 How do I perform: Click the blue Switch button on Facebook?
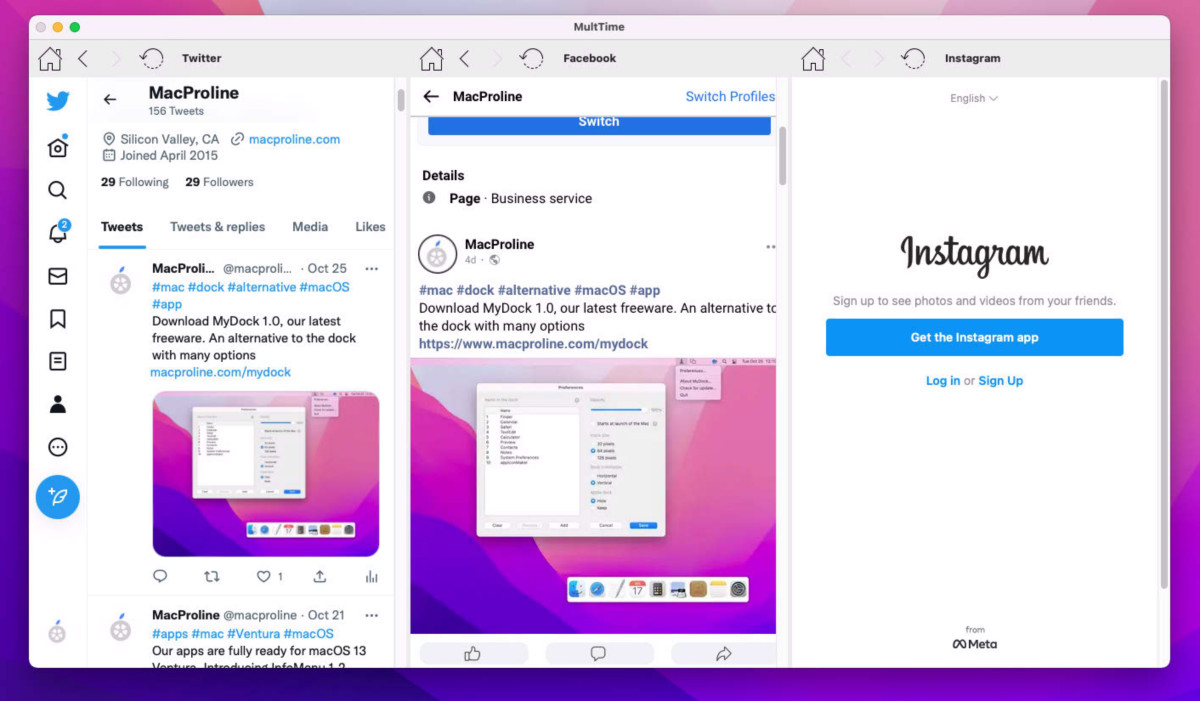point(599,123)
